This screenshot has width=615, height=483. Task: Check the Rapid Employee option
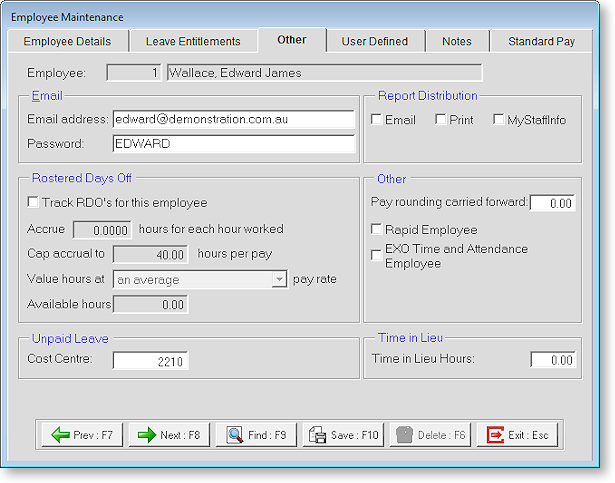pyautogui.click(x=376, y=230)
